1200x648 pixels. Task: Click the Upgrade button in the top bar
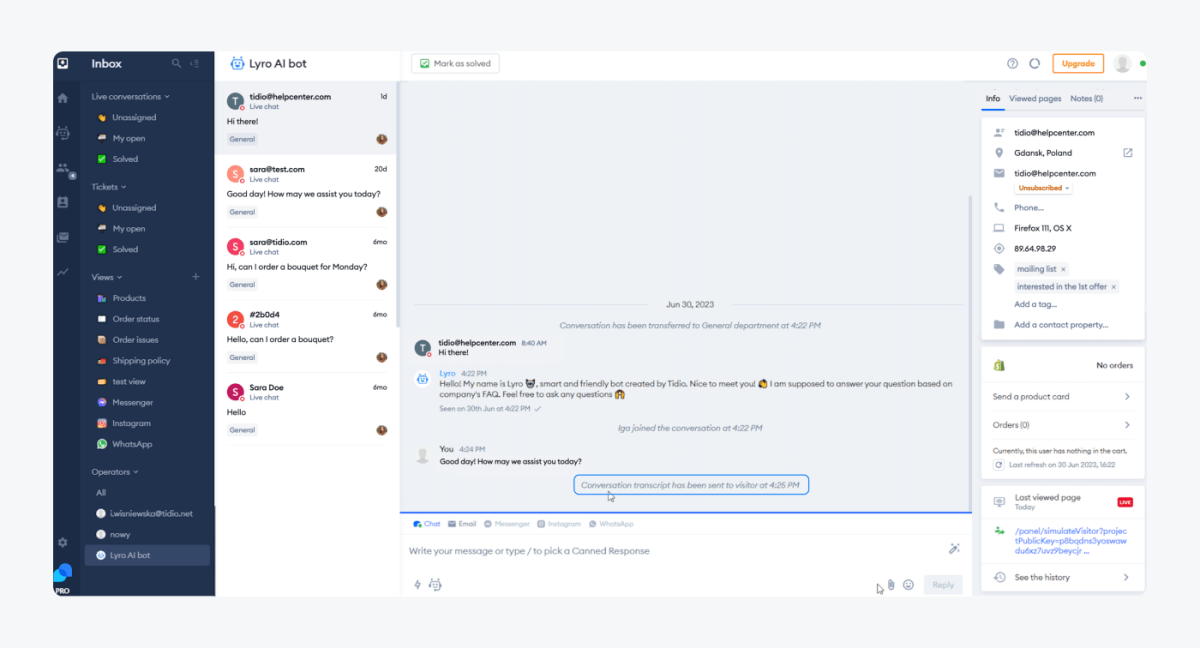1078,63
